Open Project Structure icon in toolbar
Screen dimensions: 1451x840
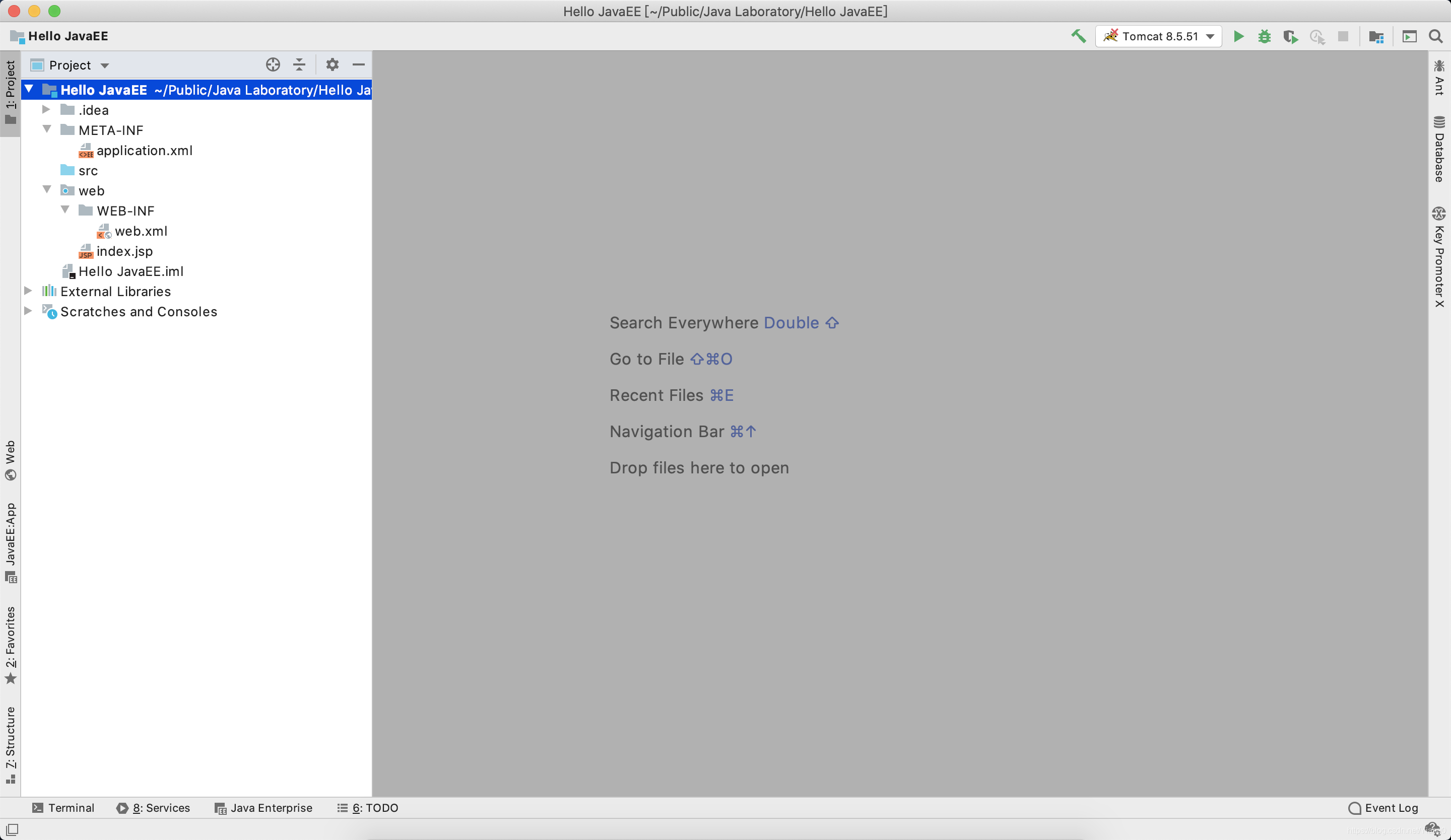click(x=1376, y=37)
